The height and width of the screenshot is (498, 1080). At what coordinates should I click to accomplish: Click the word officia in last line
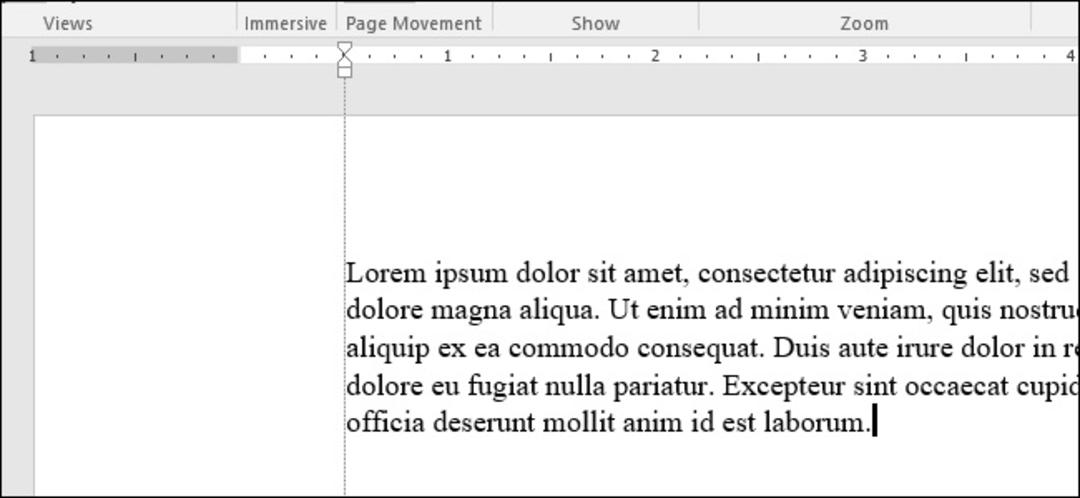pos(386,422)
